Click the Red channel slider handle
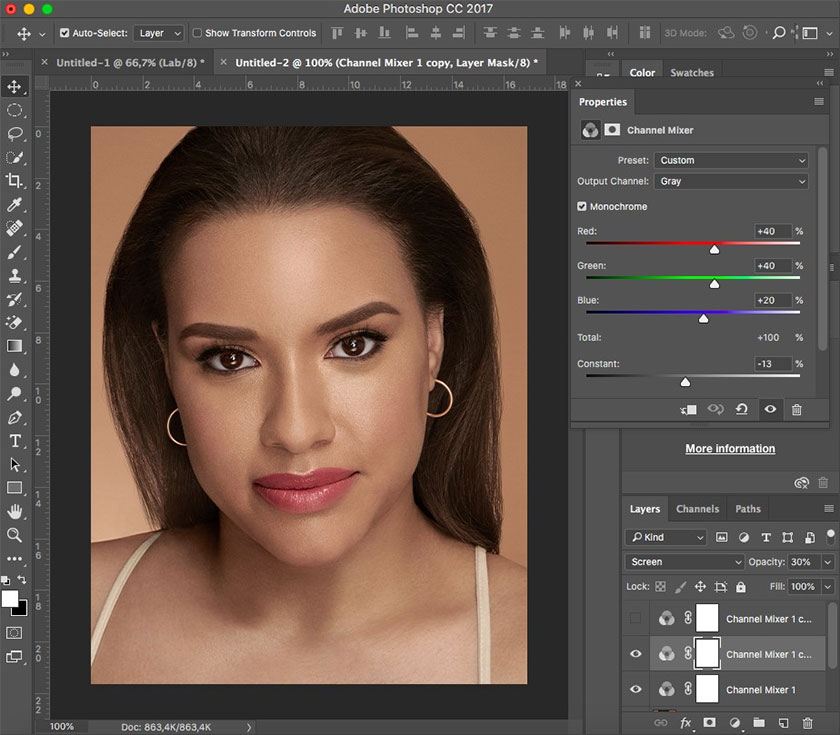 coord(714,249)
